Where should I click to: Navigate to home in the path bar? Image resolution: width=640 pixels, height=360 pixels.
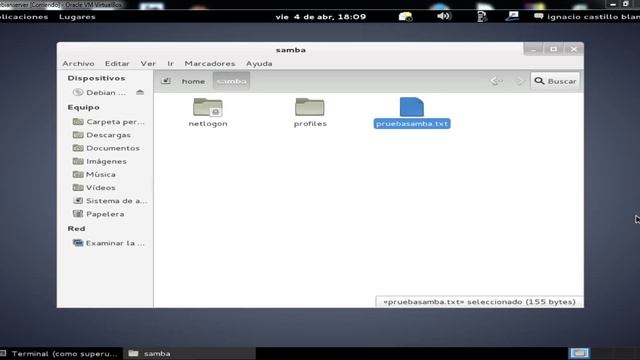193,81
